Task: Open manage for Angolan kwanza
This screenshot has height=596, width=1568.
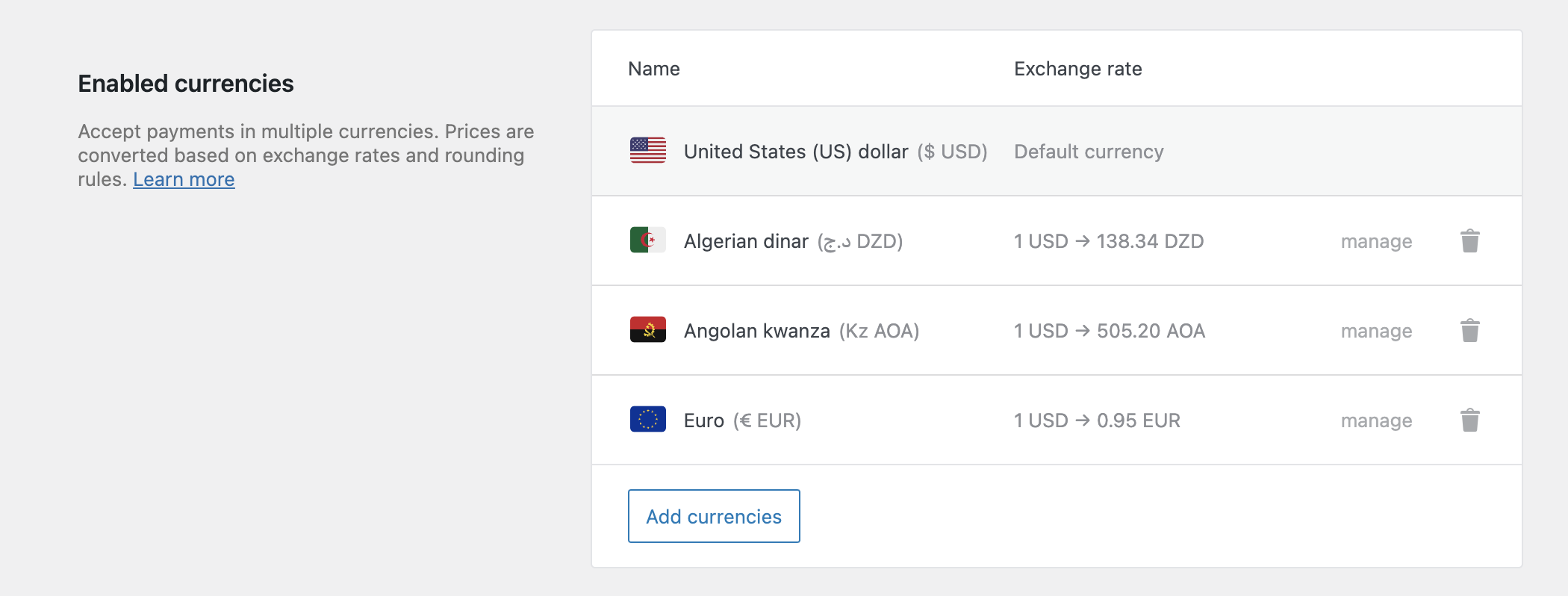Action: (1376, 331)
